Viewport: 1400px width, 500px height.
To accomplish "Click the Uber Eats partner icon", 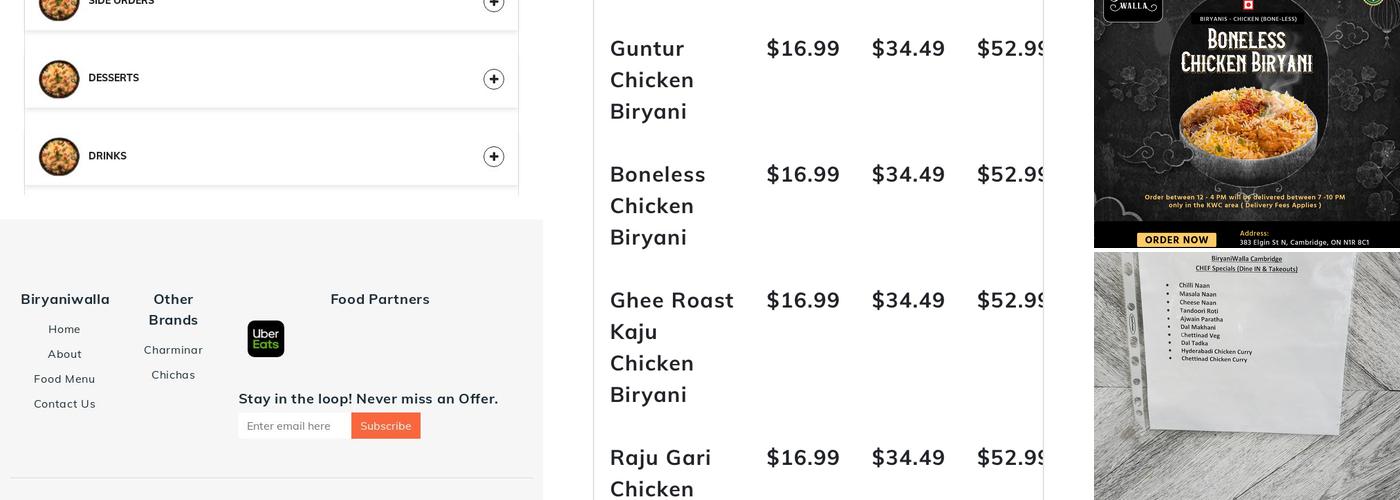I will (x=266, y=339).
